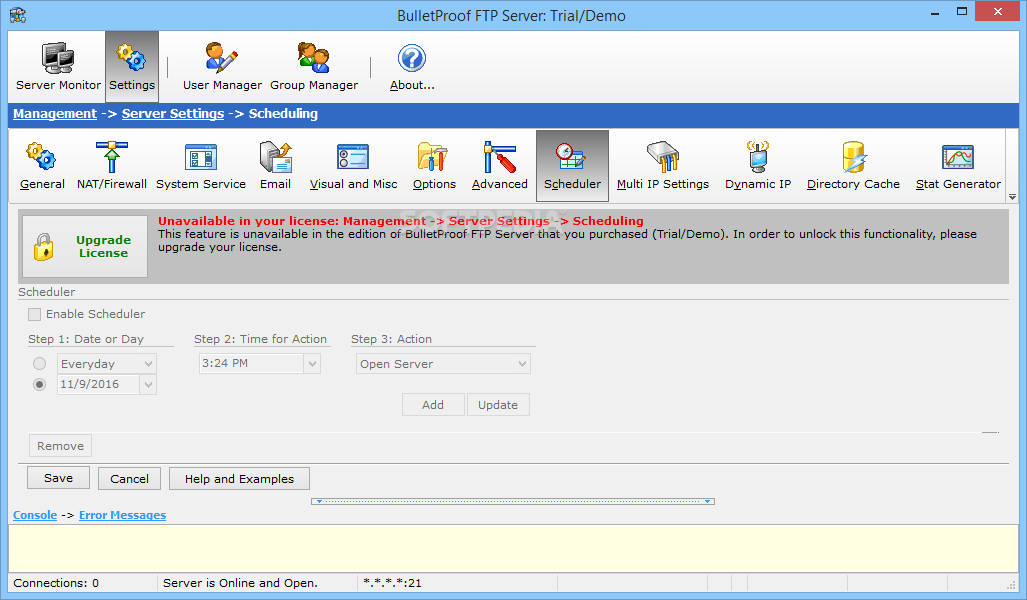Select the Everyday radio button

[39, 364]
